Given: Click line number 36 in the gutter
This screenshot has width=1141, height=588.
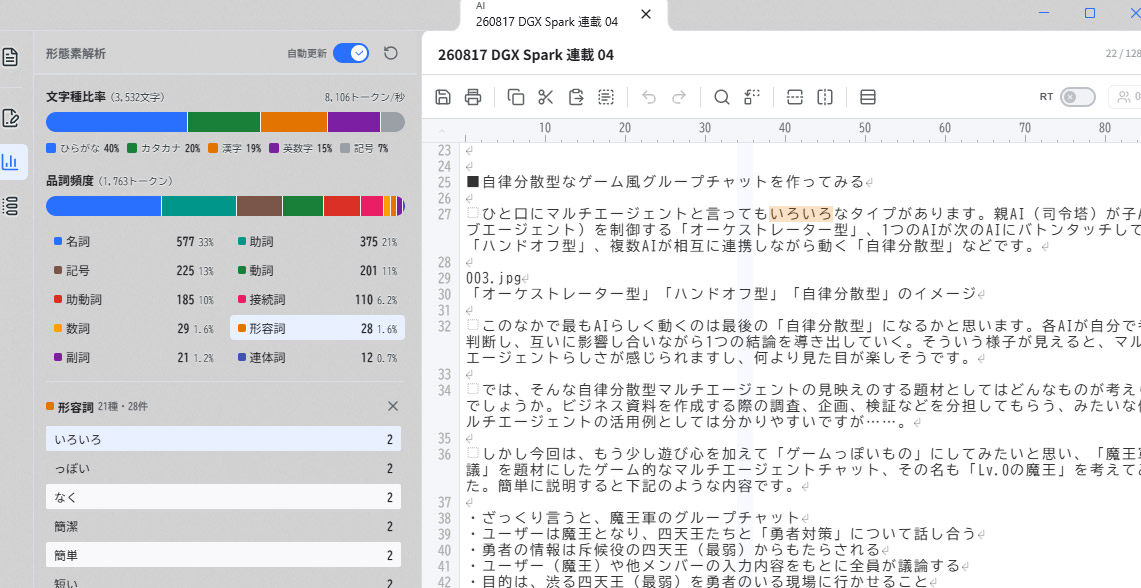Looking at the screenshot, I should (444, 455).
